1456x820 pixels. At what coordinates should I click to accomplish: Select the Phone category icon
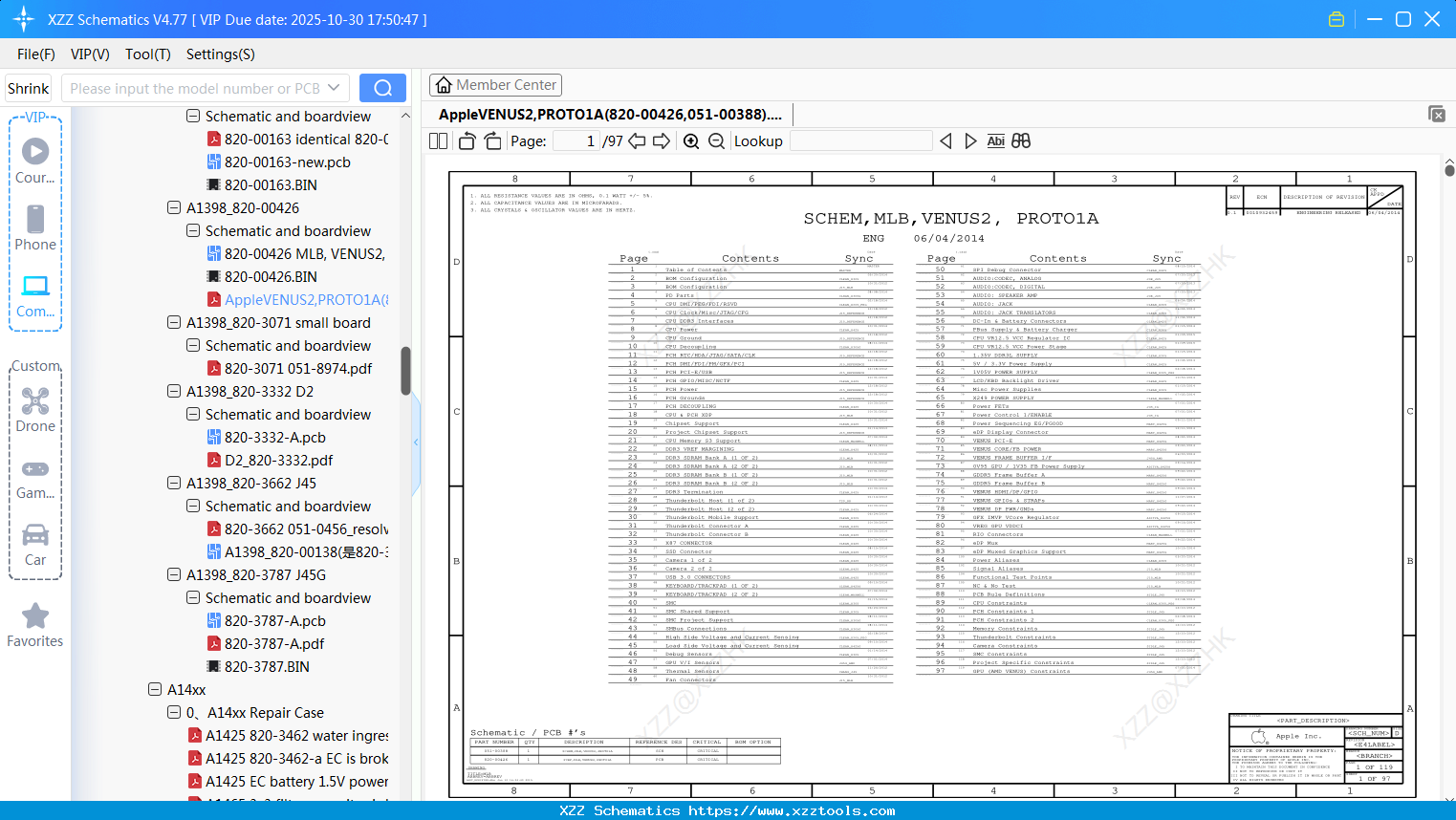(35, 227)
